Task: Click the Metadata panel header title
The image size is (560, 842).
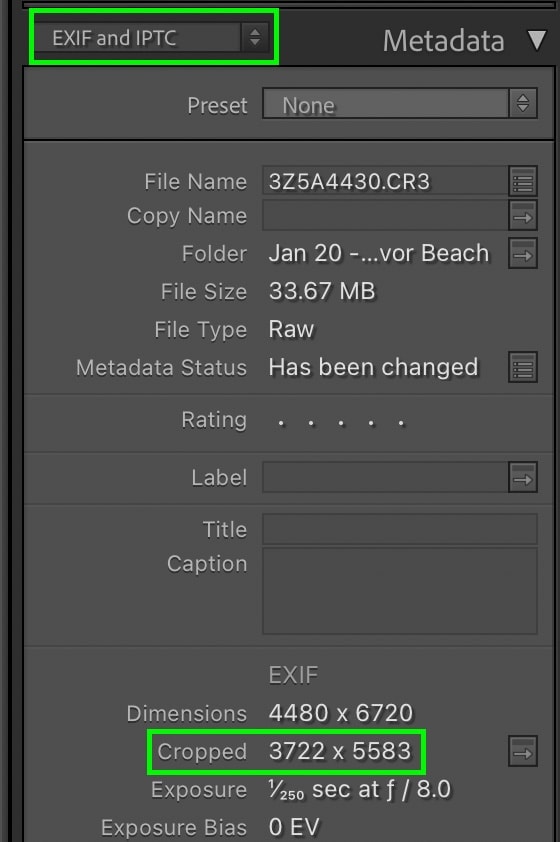Action: tap(443, 41)
